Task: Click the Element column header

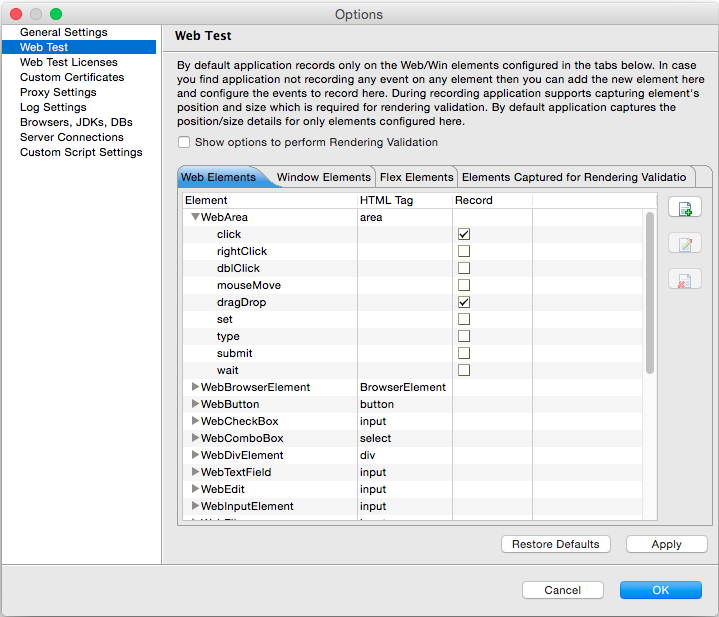Action: tap(270, 200)
